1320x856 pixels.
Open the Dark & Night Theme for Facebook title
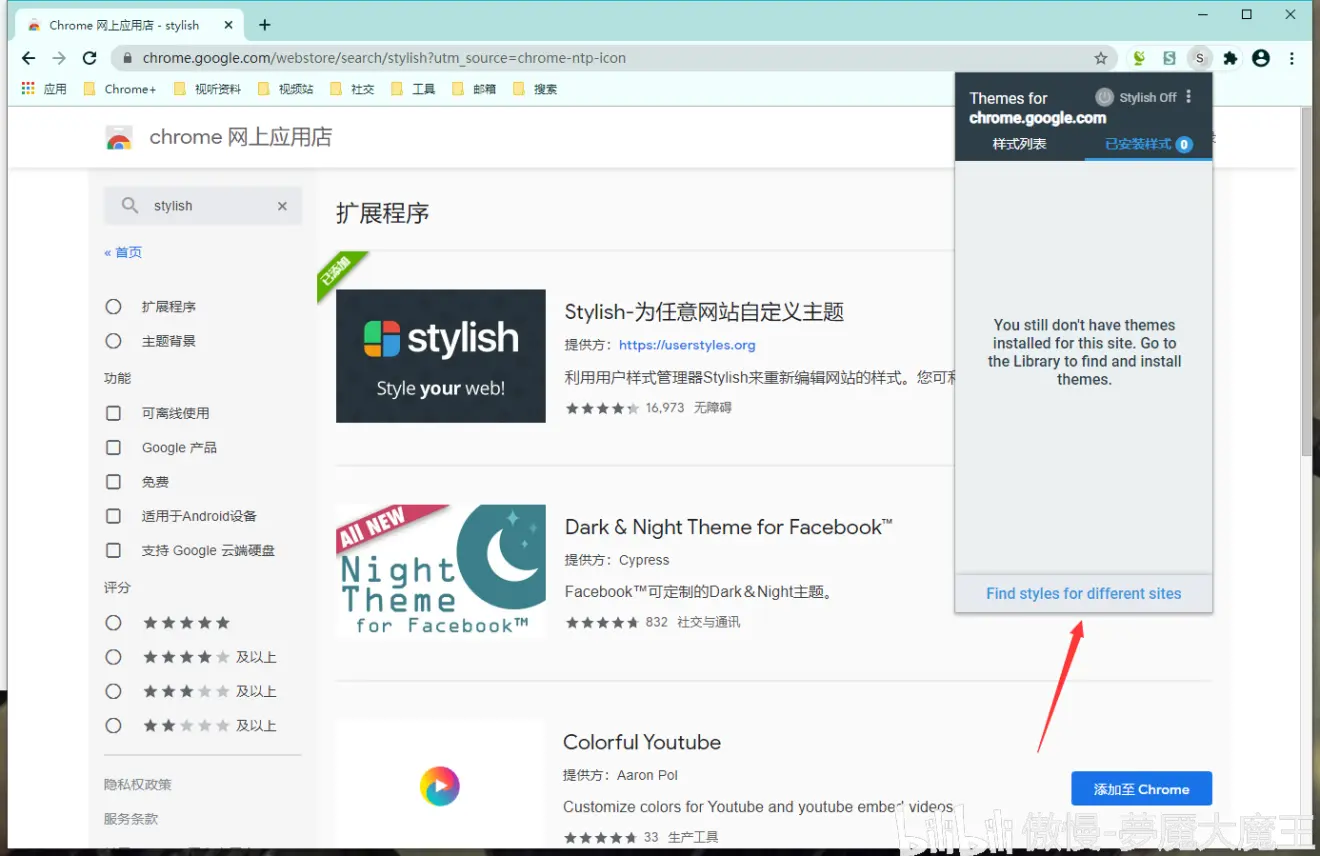(728, 527)
